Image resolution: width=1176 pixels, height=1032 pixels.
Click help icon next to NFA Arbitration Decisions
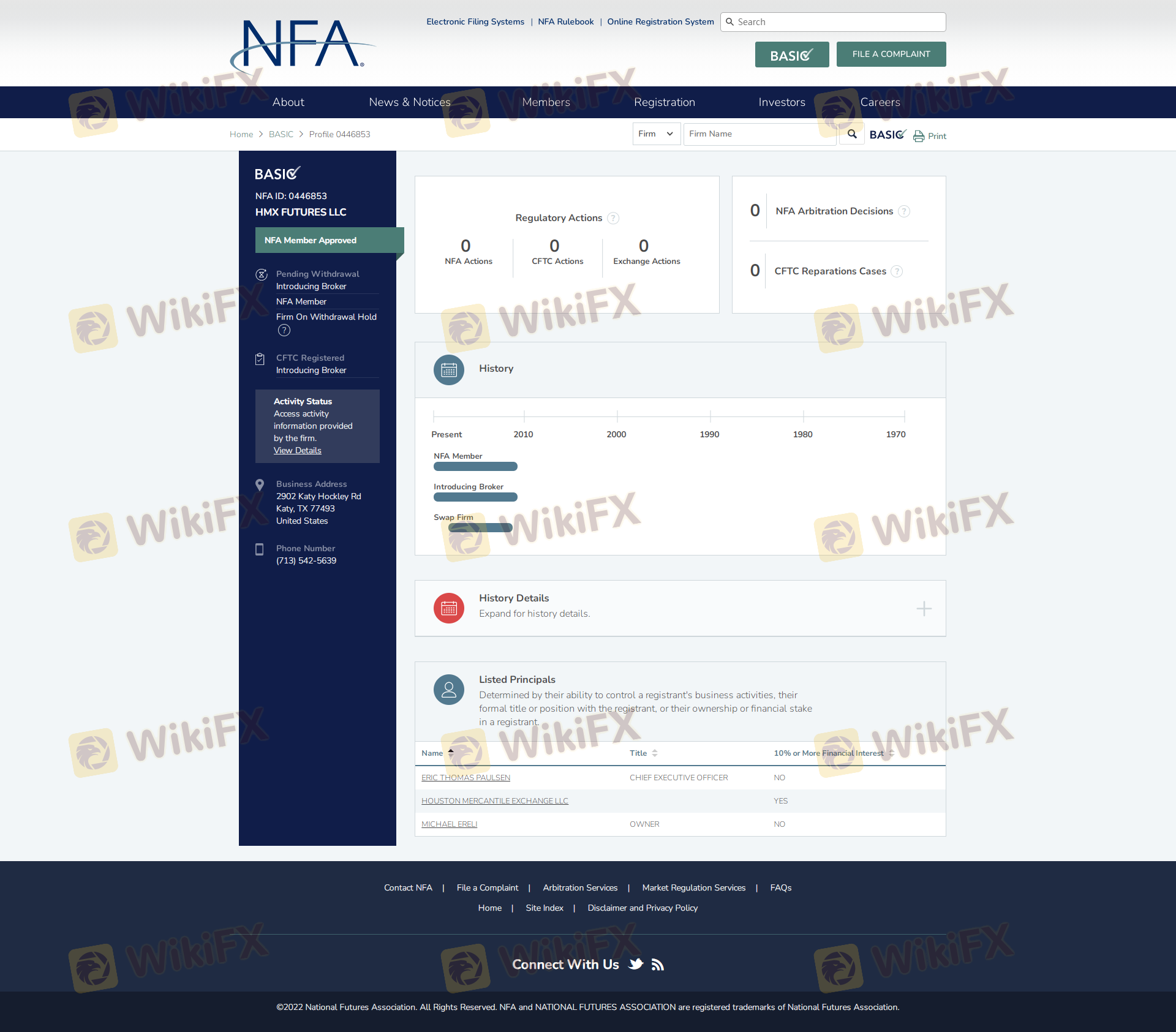click(x=904, y=211)
